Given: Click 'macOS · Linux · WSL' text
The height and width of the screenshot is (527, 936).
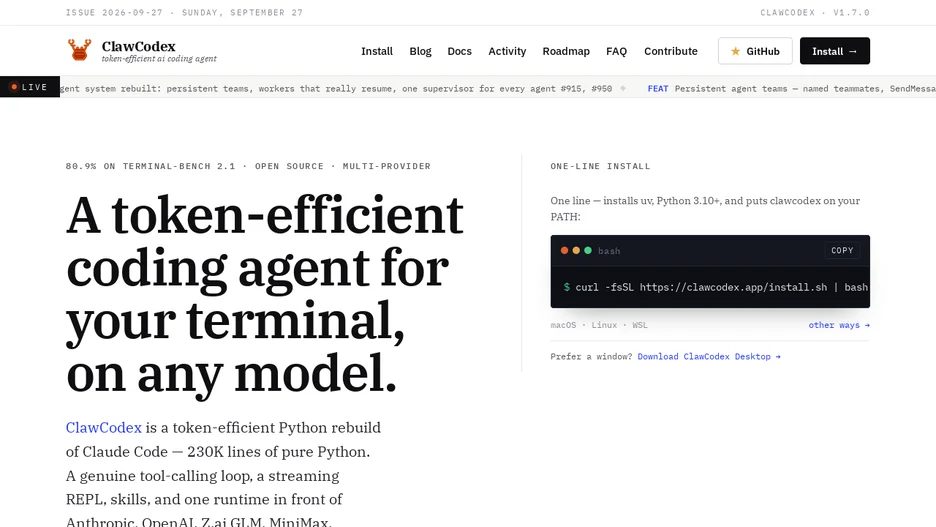Looking at the screenshot, I should [599, 325].
